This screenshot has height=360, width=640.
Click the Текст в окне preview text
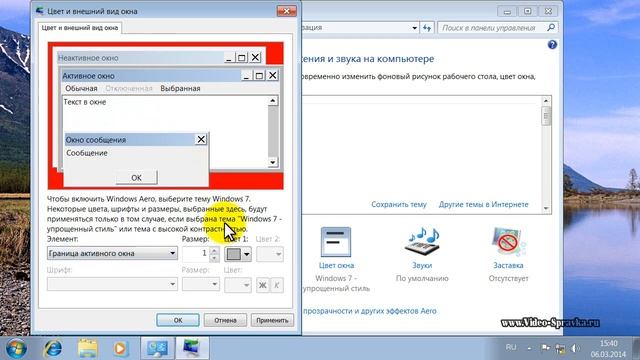pyautogui.click(x=85, y=102)
